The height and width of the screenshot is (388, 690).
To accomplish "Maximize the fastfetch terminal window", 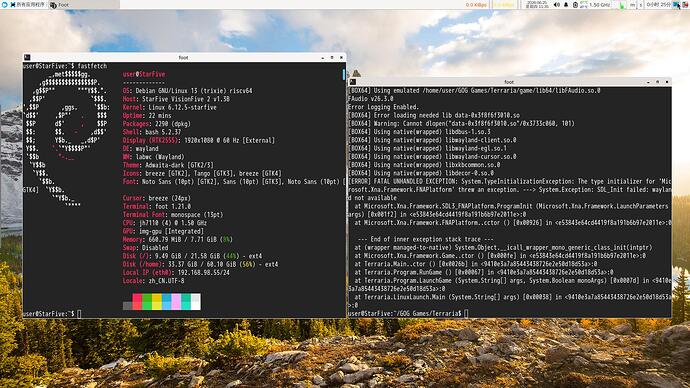I will coord(332,57).
